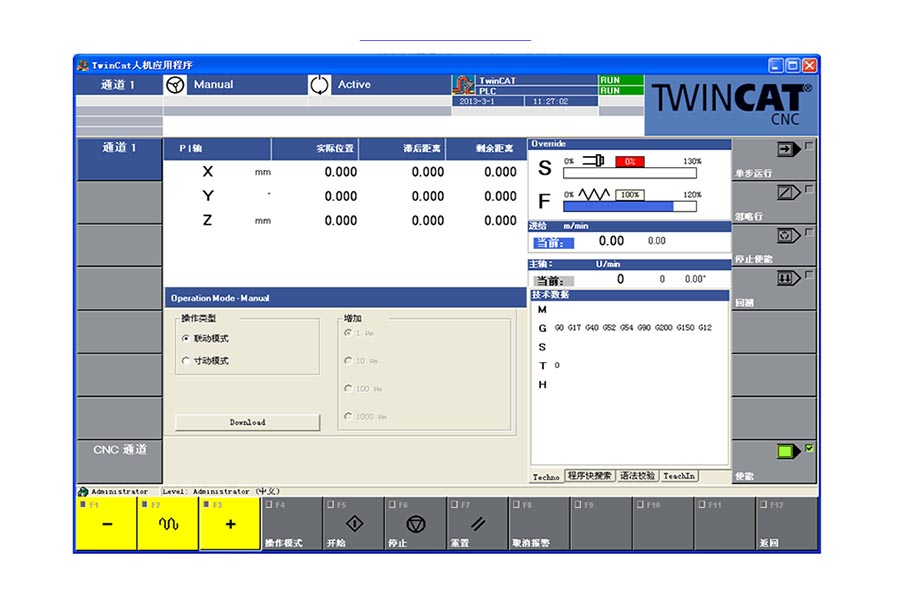Choose the 100 increment radio option
The width and height of the screenshot is (900, 600).
[348, 388]
